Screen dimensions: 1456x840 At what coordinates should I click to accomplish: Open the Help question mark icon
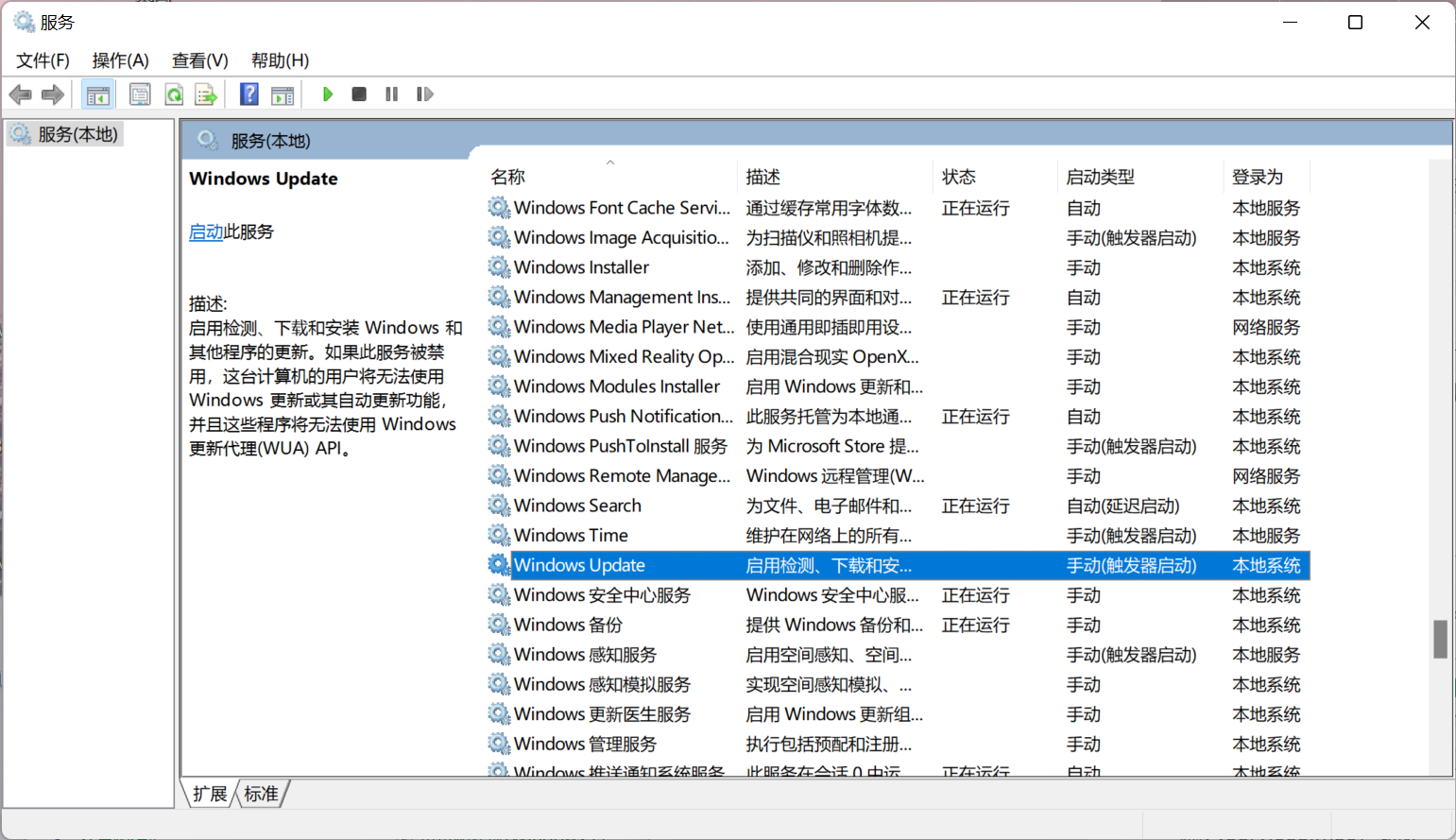249,94
